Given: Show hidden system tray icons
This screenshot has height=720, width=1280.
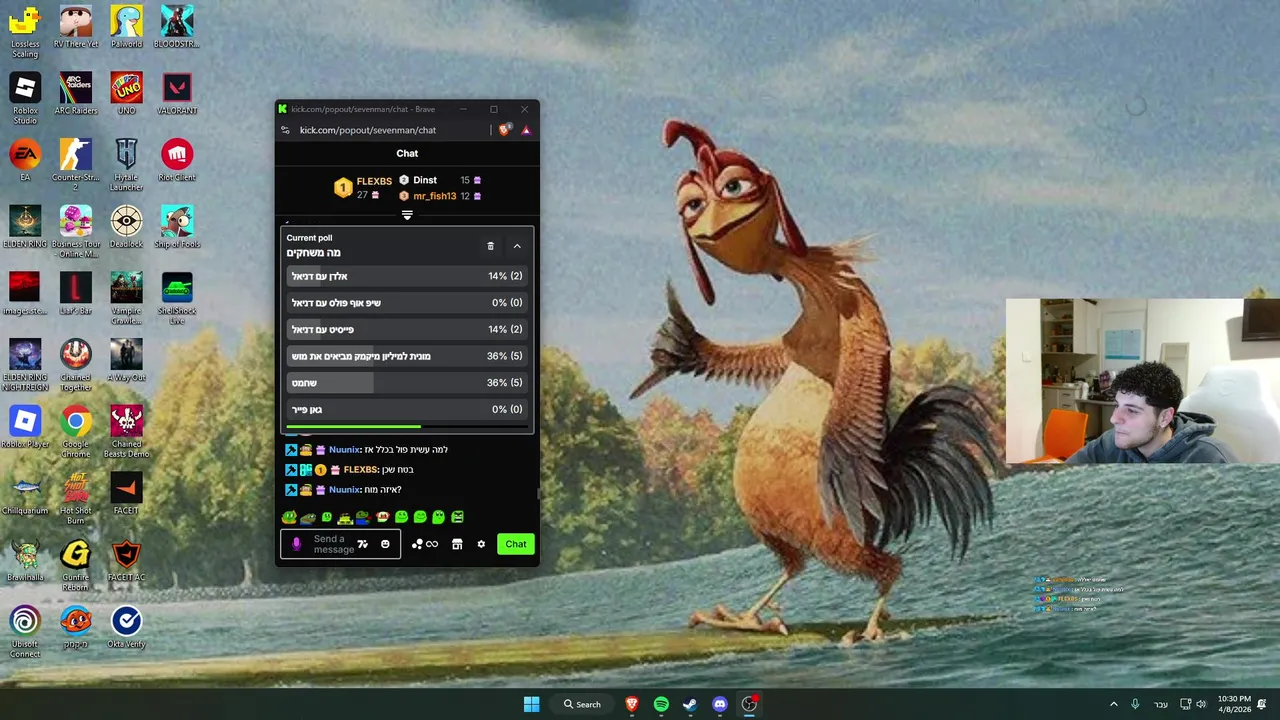Looking at the screenshot, I should coord(1113,704).
